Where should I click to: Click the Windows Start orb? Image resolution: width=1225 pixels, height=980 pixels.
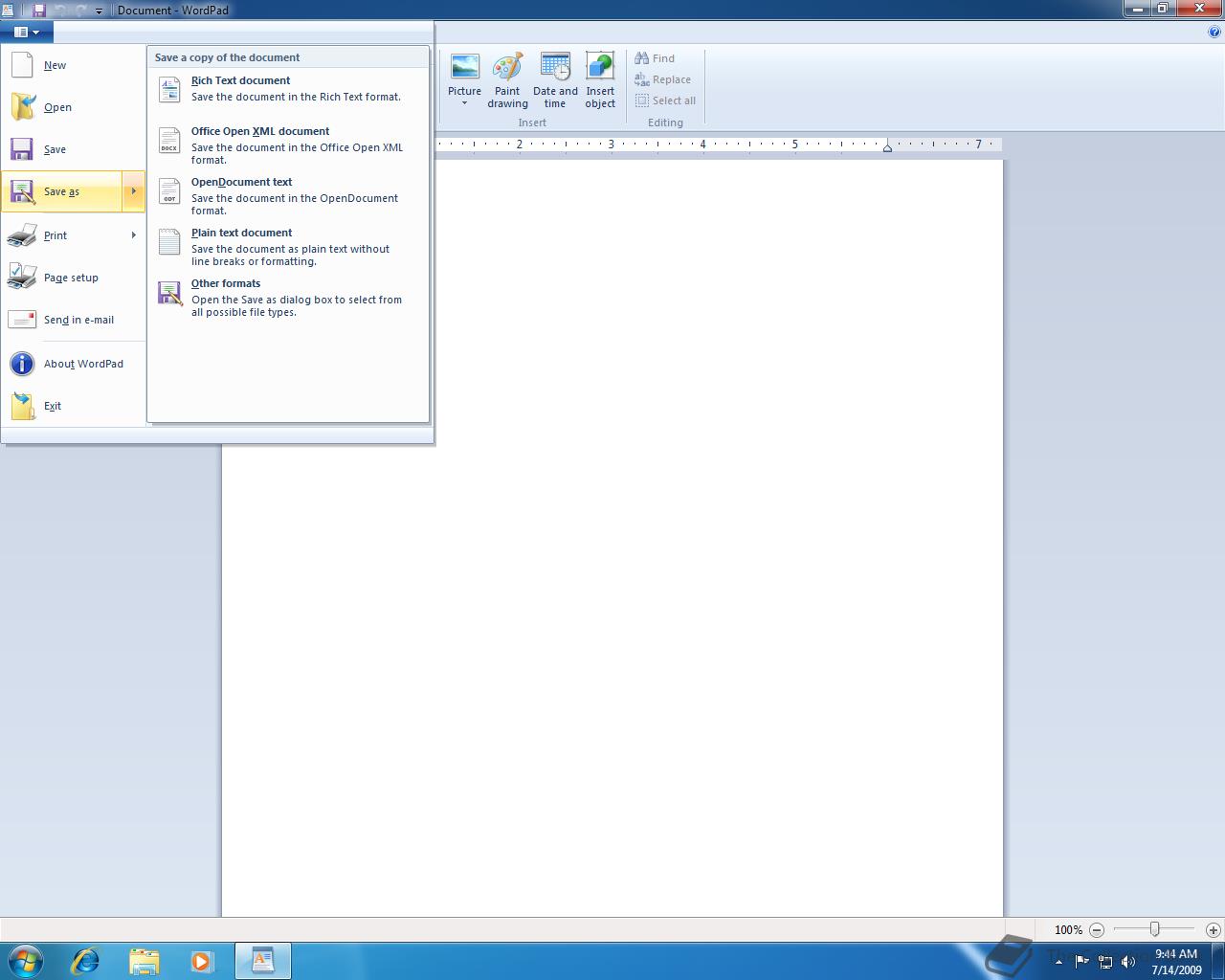click(26, 960)
